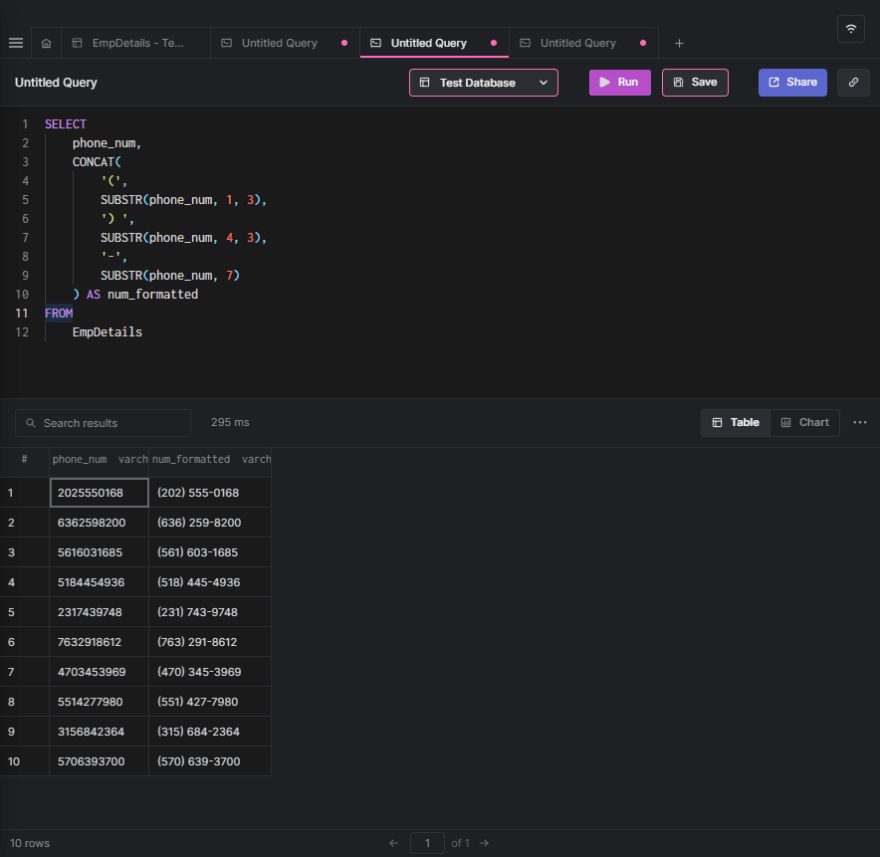Image resolution: width=880 pixels, height=857 pixels.
Task: Select cell 2025550168
Action: 99,493
